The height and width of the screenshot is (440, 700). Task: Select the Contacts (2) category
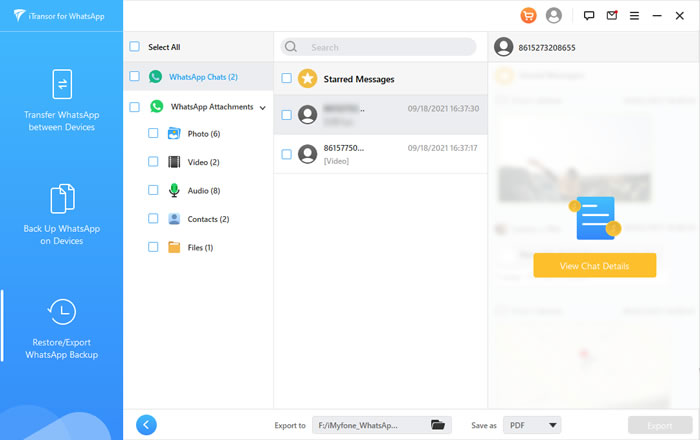click(208, 219)
